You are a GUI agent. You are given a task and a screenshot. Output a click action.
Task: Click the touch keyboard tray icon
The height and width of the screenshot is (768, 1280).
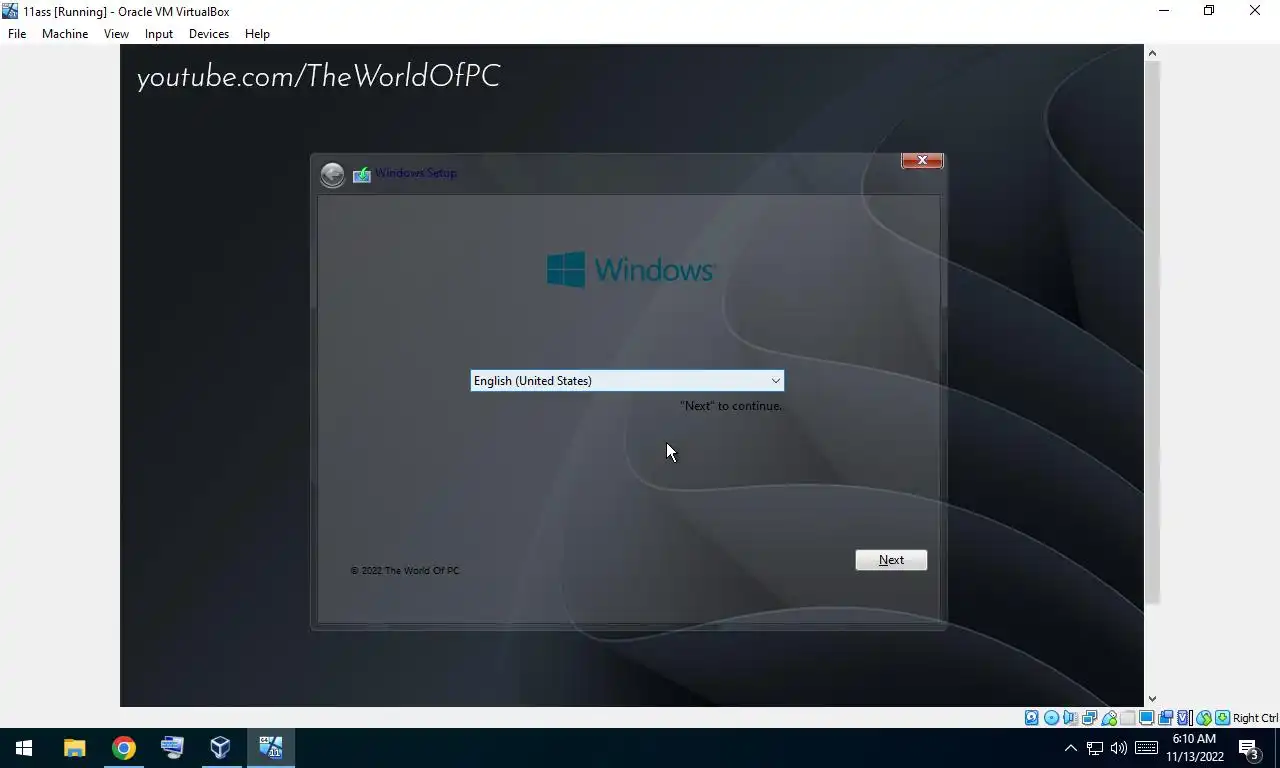coord(1146,748)
